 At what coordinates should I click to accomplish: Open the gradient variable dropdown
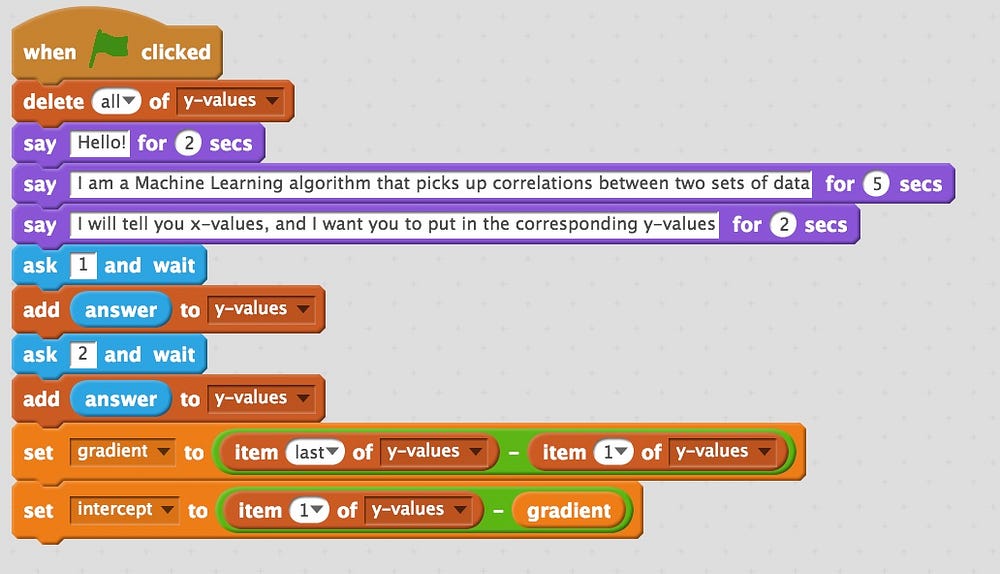tap(123, 451)
